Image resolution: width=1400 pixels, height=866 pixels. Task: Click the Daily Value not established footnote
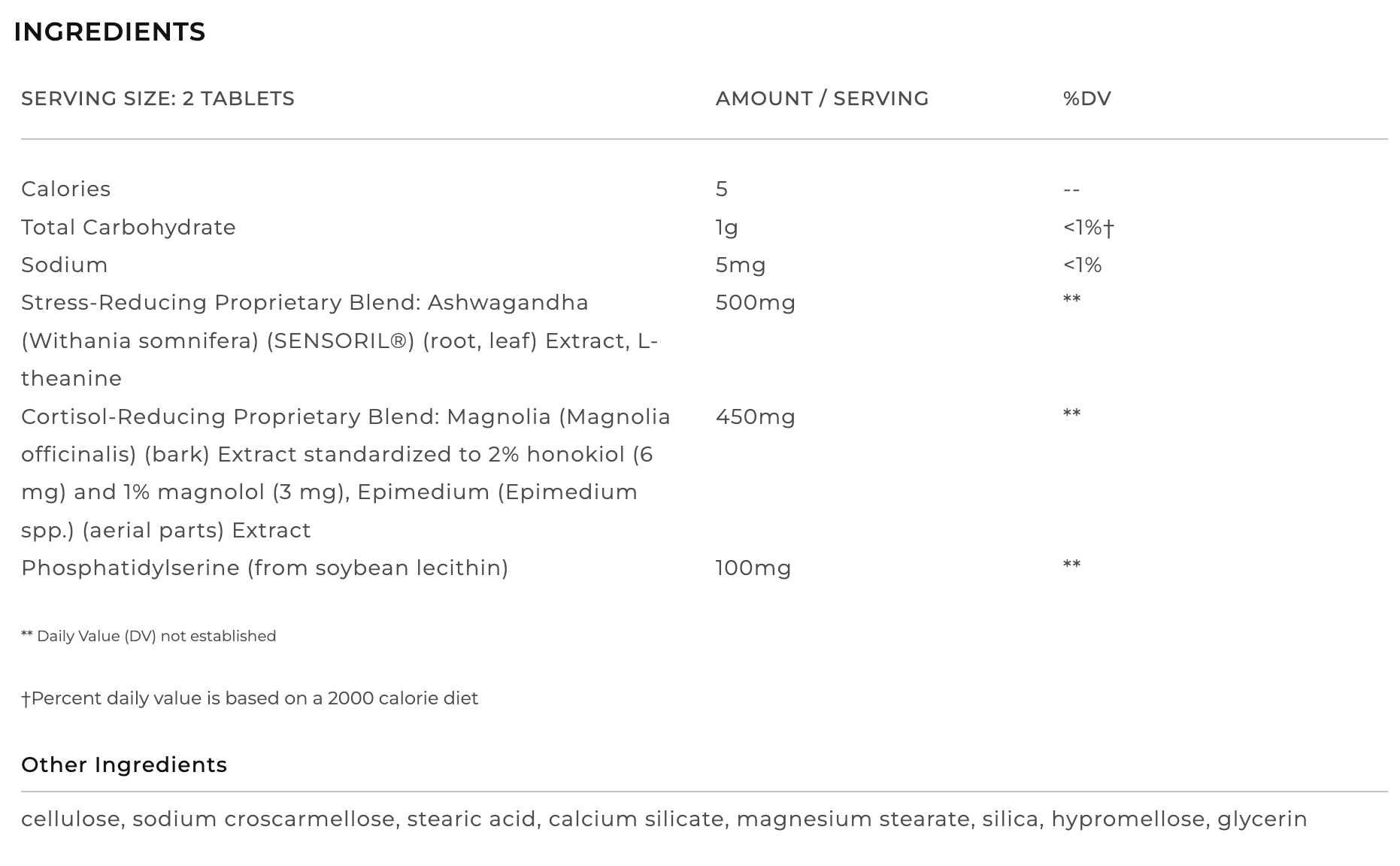point(149,636)
